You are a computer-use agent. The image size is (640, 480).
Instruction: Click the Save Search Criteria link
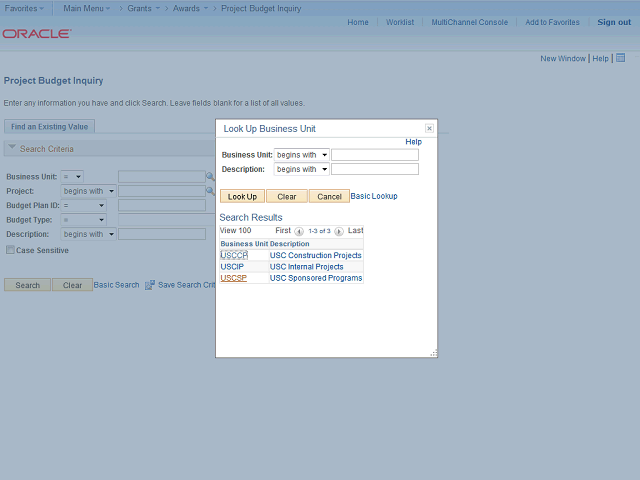187,285
